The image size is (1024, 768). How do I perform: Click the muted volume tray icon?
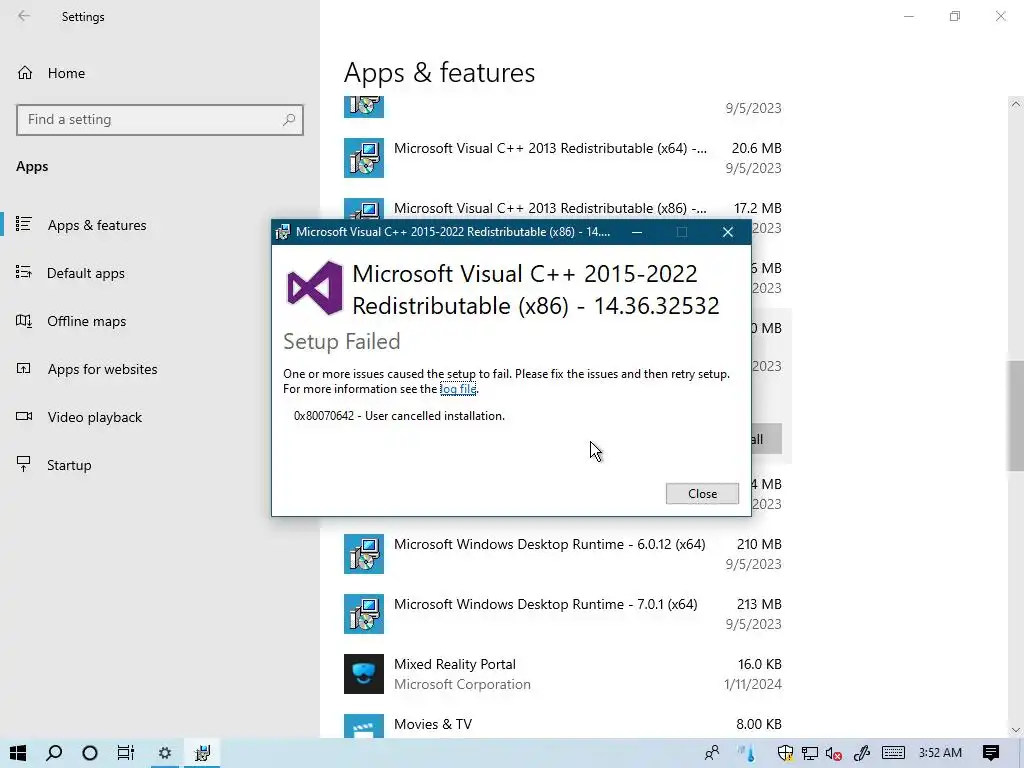pyautogui.click(x=833, y=754)
